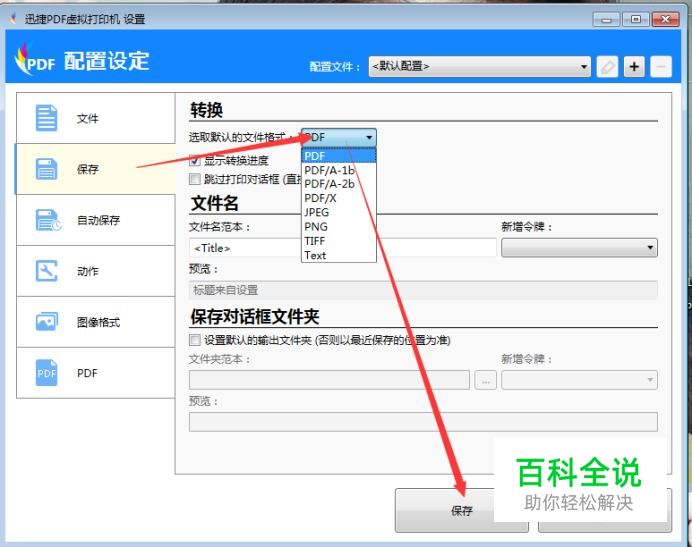The height and width of the screenshot is (547, 692).
Task: Choose PDF/X format option
Action: pyautogui.click(x=338, y=198)
